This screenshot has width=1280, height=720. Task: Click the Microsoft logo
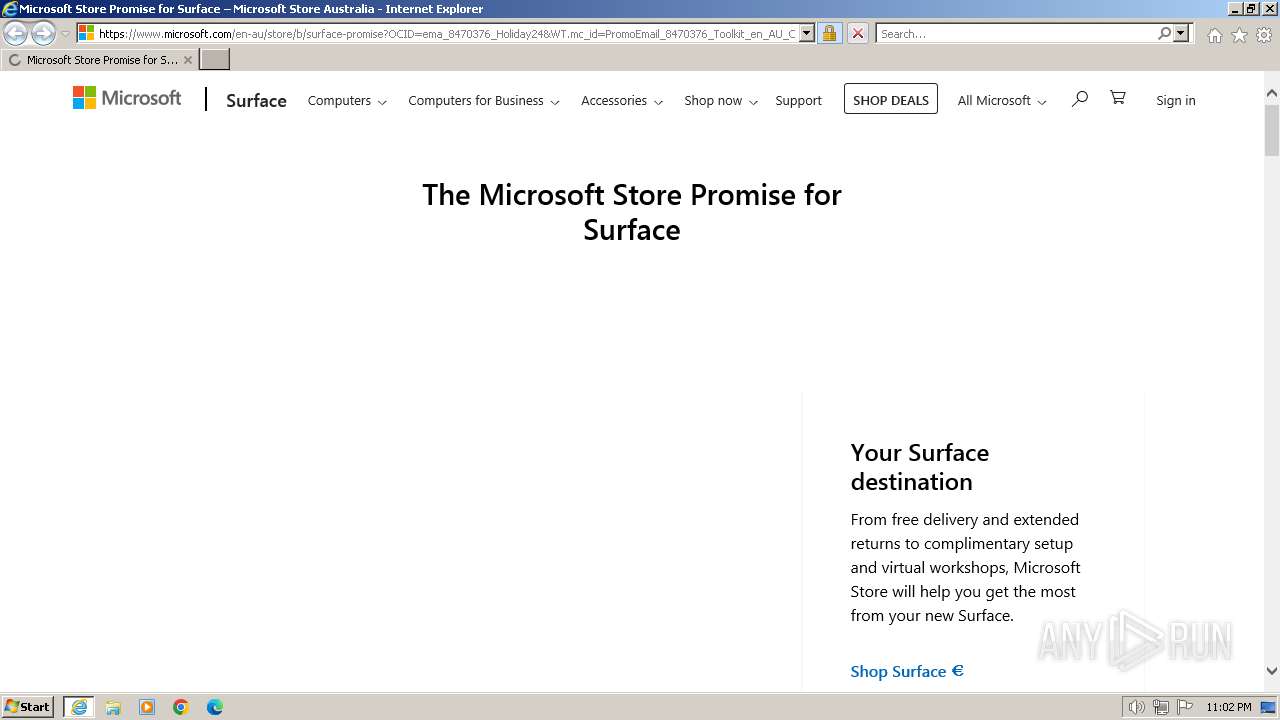point(127,98)
